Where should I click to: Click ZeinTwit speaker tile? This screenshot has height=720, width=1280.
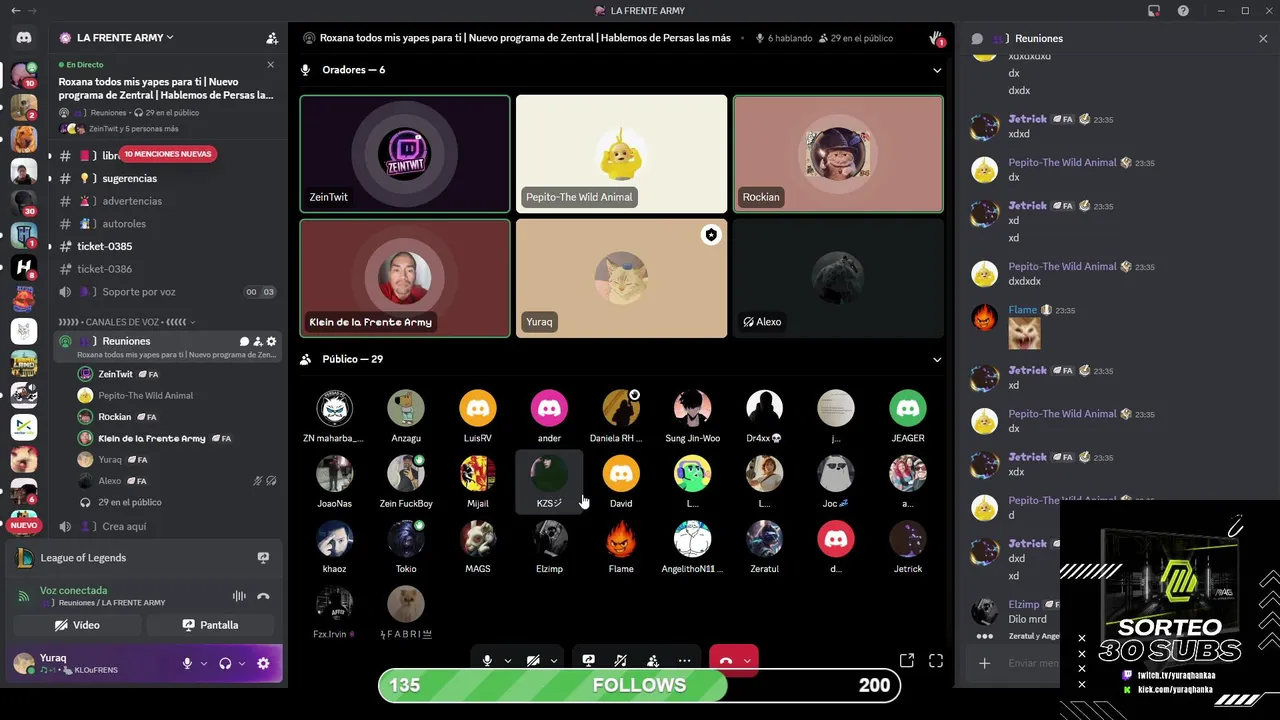click(x=405, y=154)
